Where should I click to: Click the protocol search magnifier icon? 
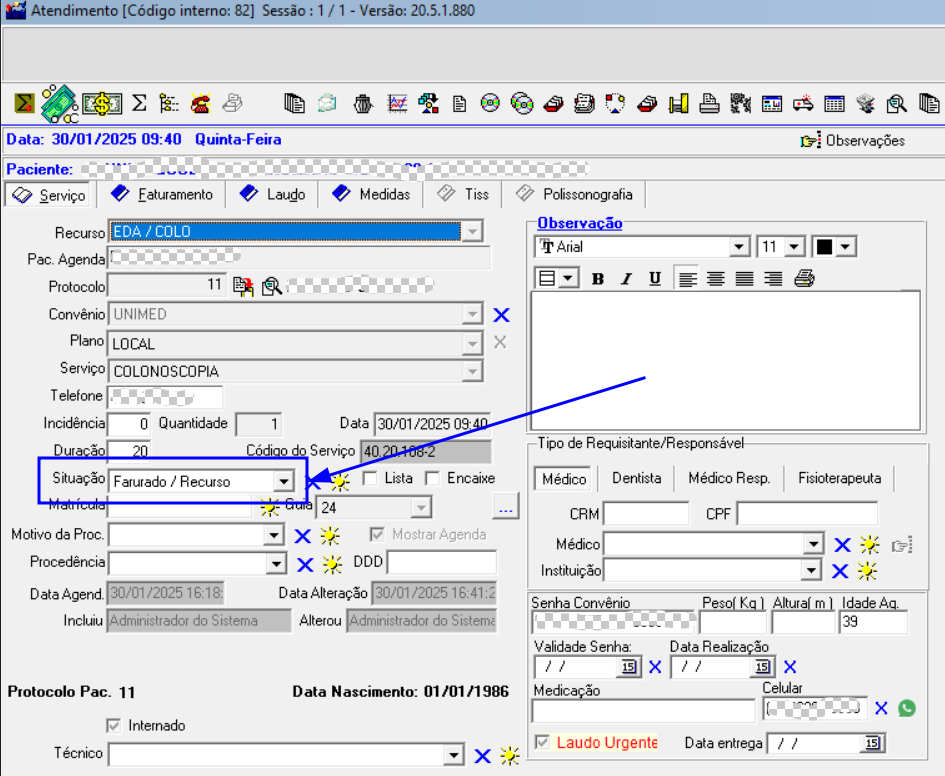(272, 286)
